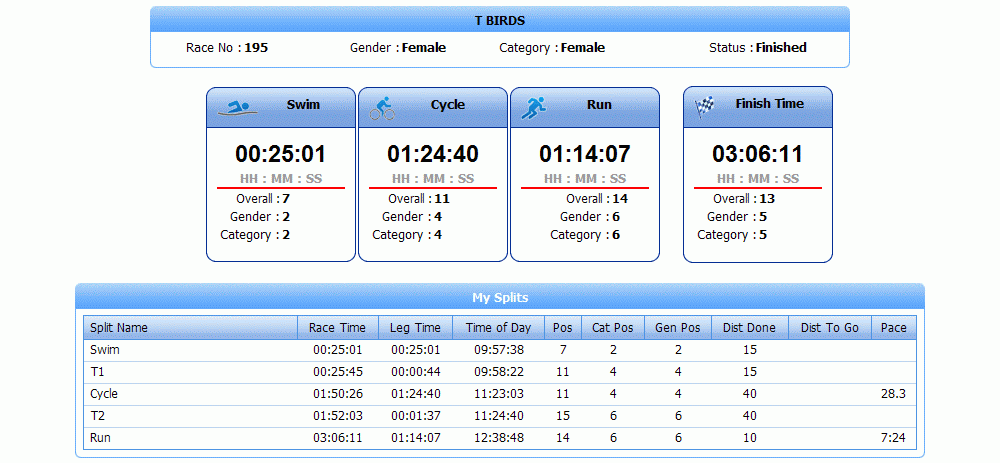Select the Time of Day column header
The height and width of the screenshot is (463, 1000).
click(x=498, y=328)
